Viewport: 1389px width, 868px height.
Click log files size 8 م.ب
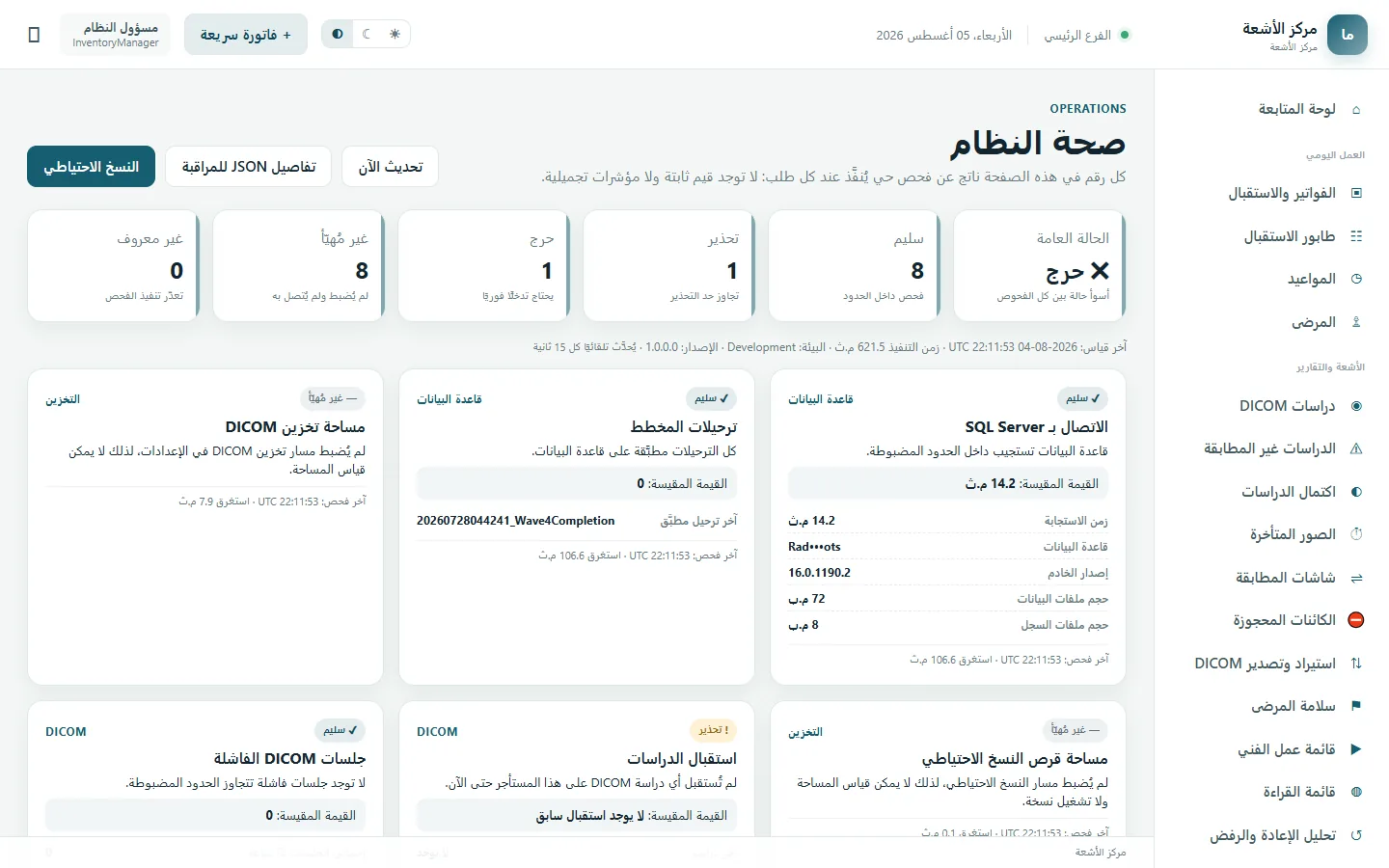(803, 625)
